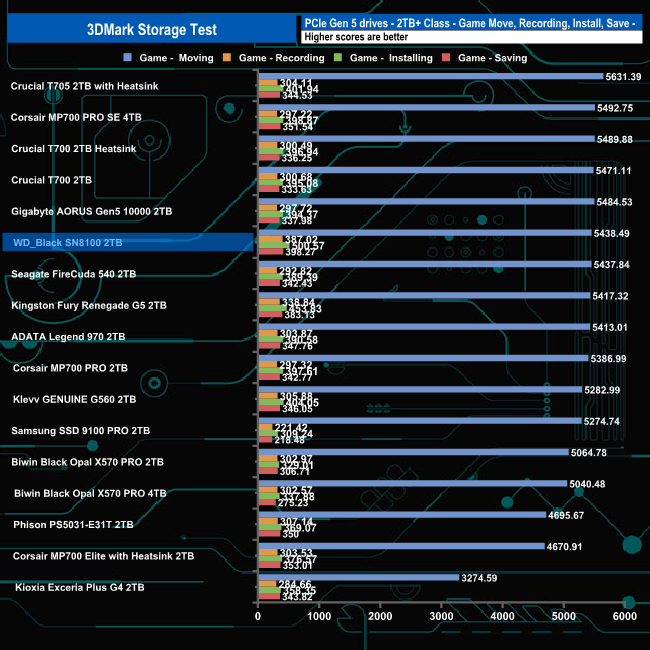
Task: Click the 5631.39 value for Crucial T705
Action: point(623,77)
